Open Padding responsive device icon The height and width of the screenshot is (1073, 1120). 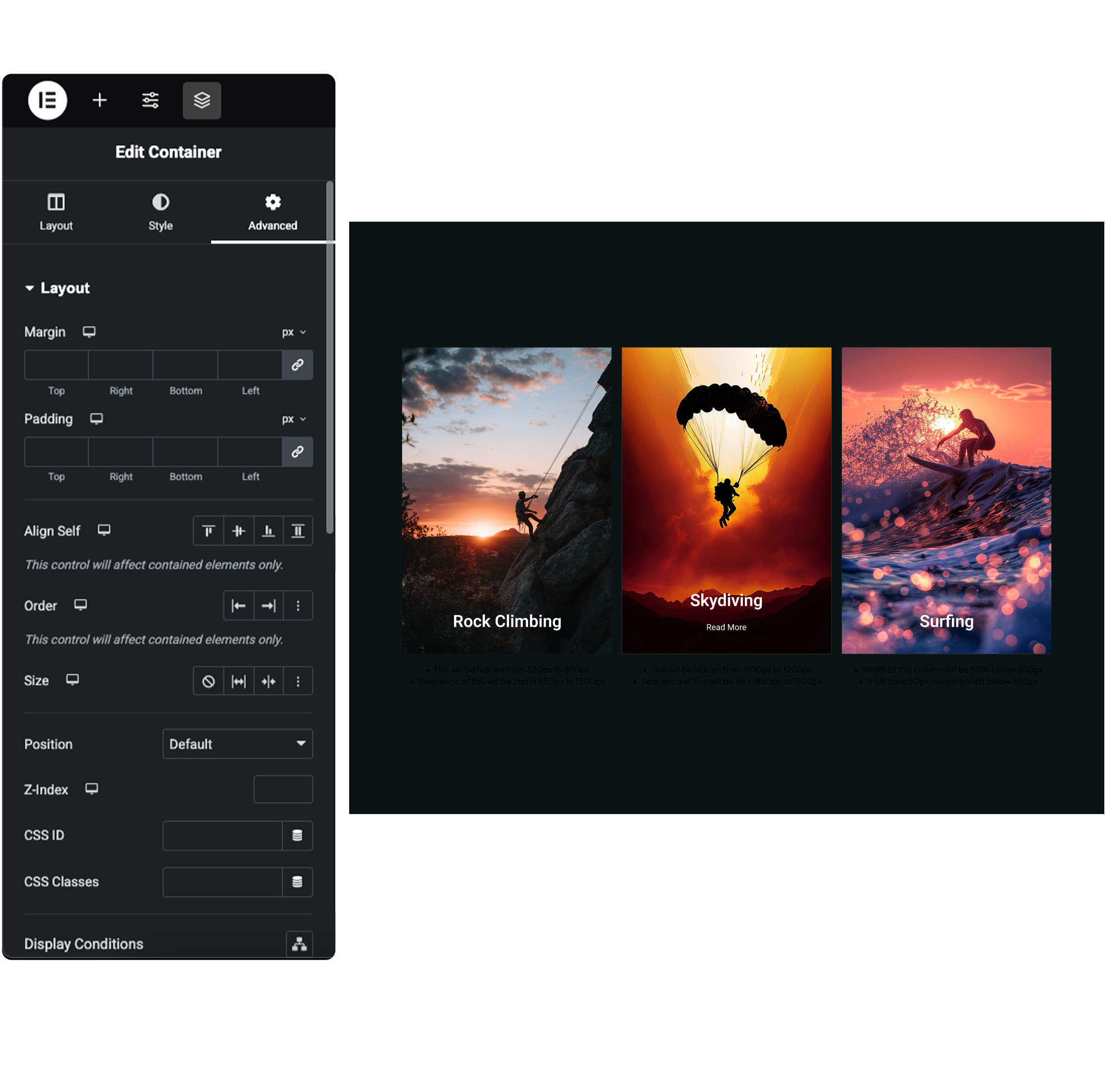pyautogui.click(x=97, y=419)
